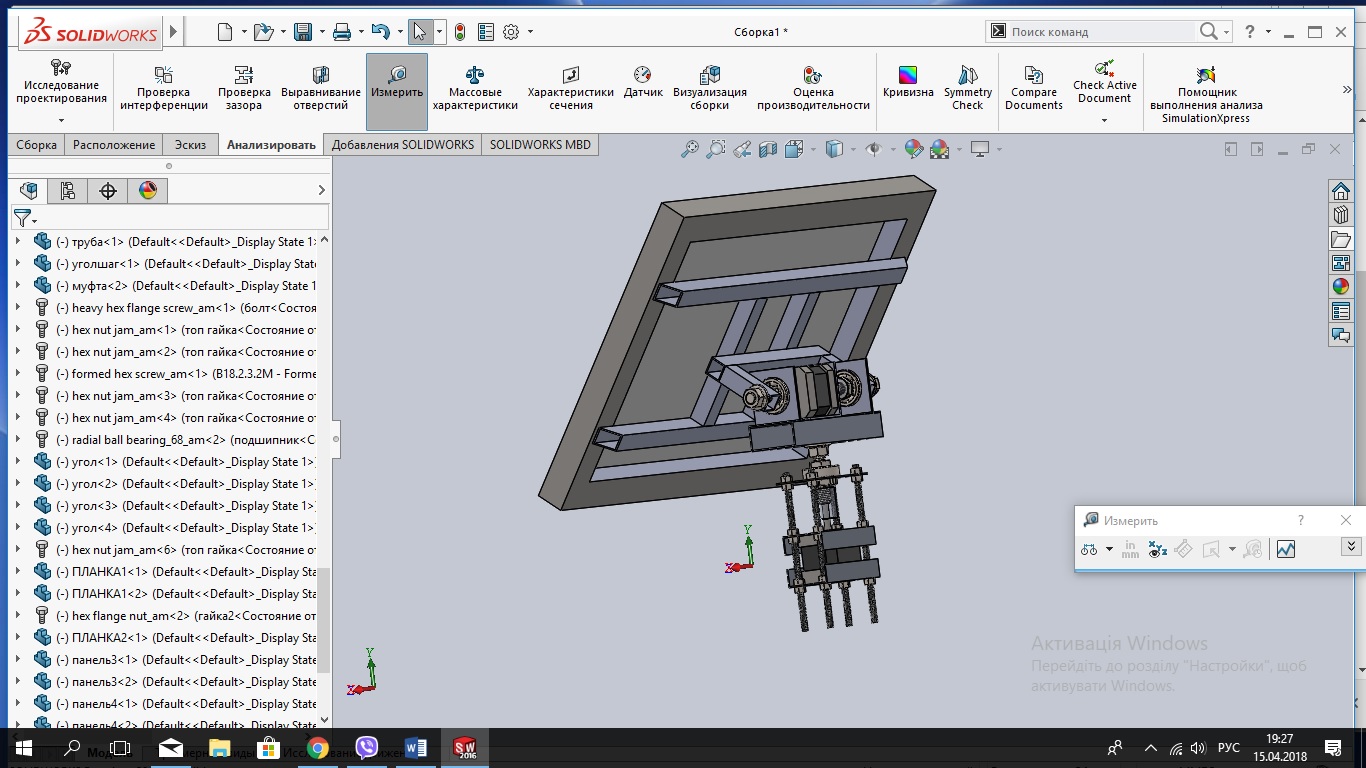Open file properties list icon
The width and height of the screenshot is (1366, 768).
click(486, 32)
